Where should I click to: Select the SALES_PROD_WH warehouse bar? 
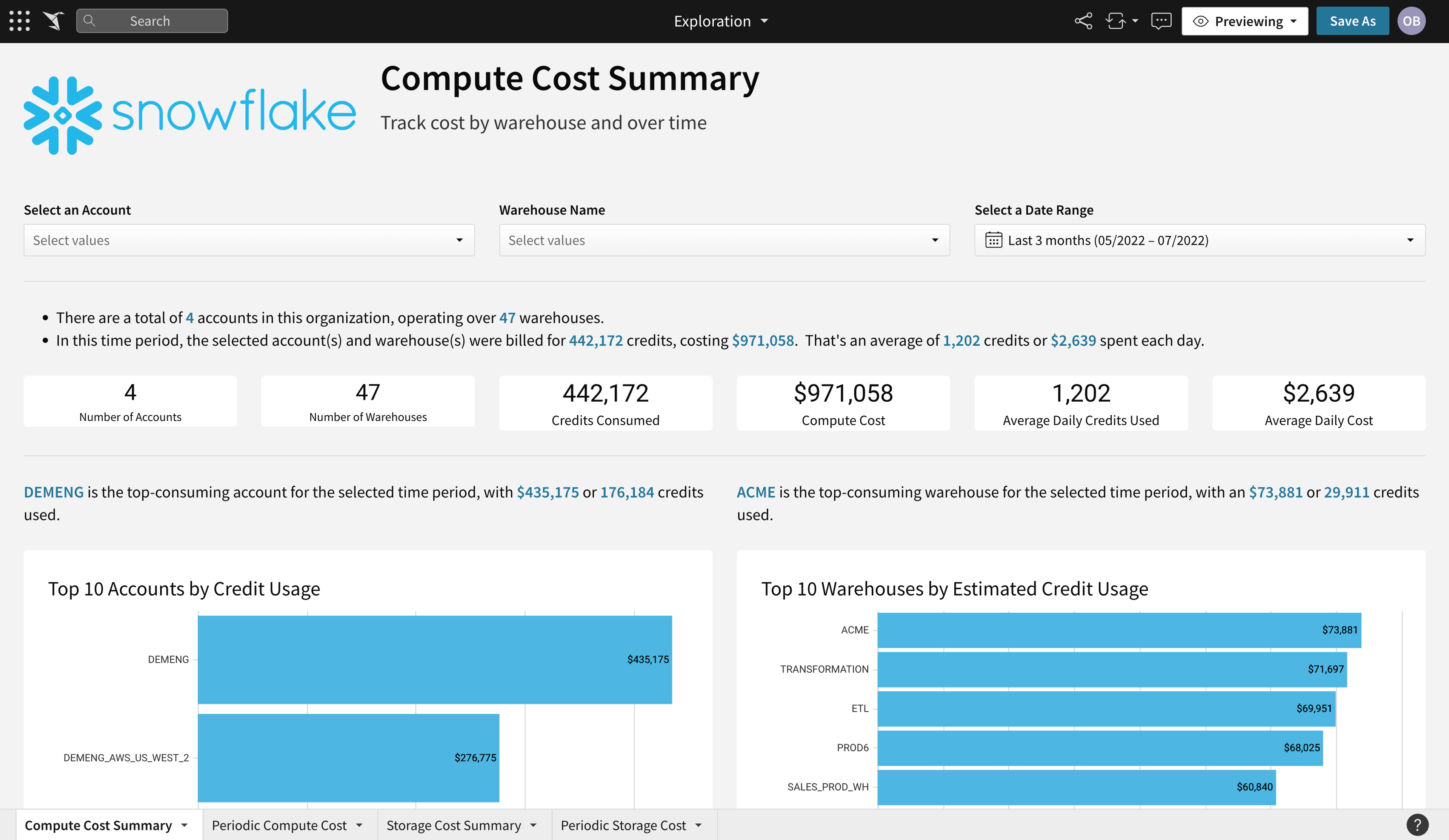[1077, 787]
